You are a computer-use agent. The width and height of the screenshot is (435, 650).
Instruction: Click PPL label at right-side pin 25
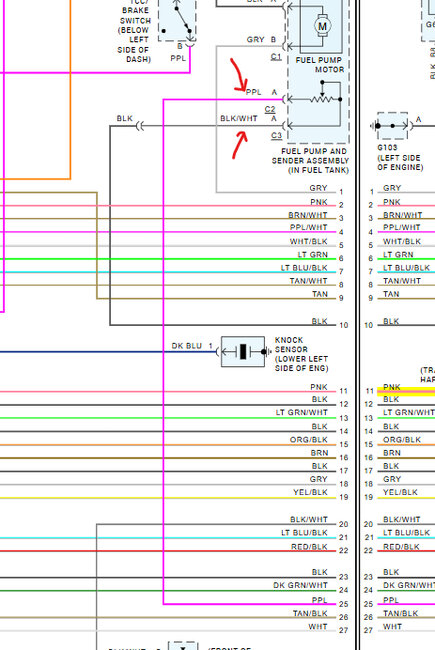[391, 600]
